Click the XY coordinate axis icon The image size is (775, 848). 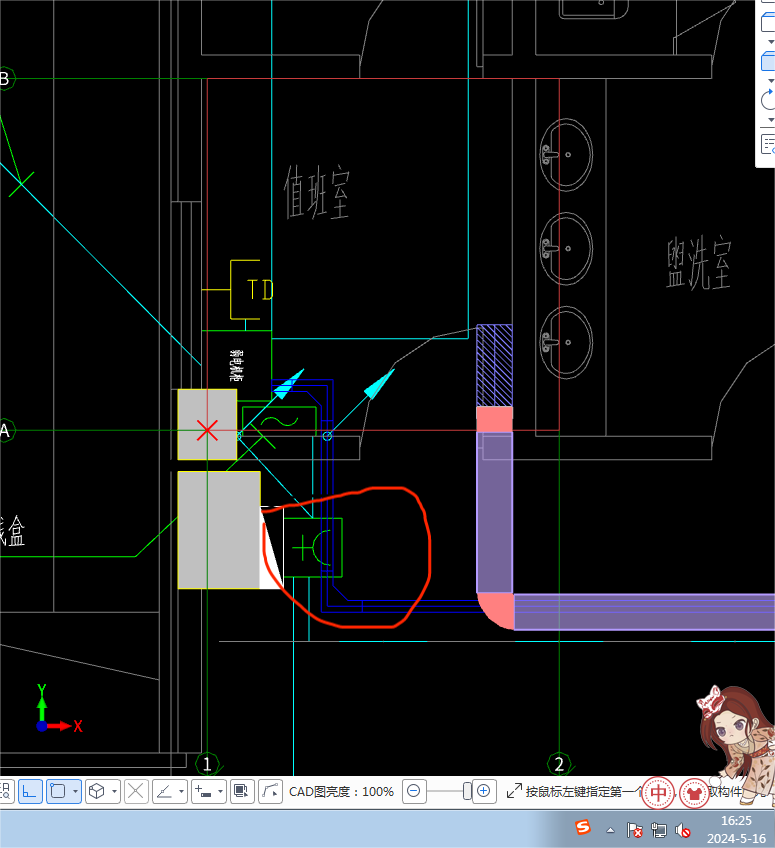(58, 709)
